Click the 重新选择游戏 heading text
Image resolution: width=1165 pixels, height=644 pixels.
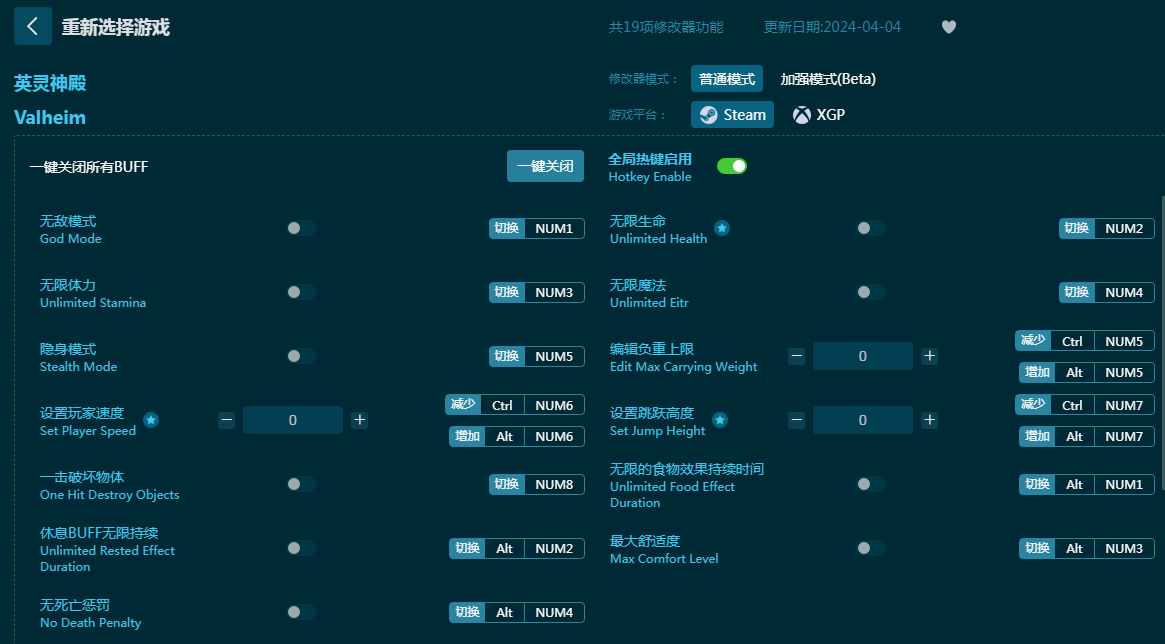[115, 27]
